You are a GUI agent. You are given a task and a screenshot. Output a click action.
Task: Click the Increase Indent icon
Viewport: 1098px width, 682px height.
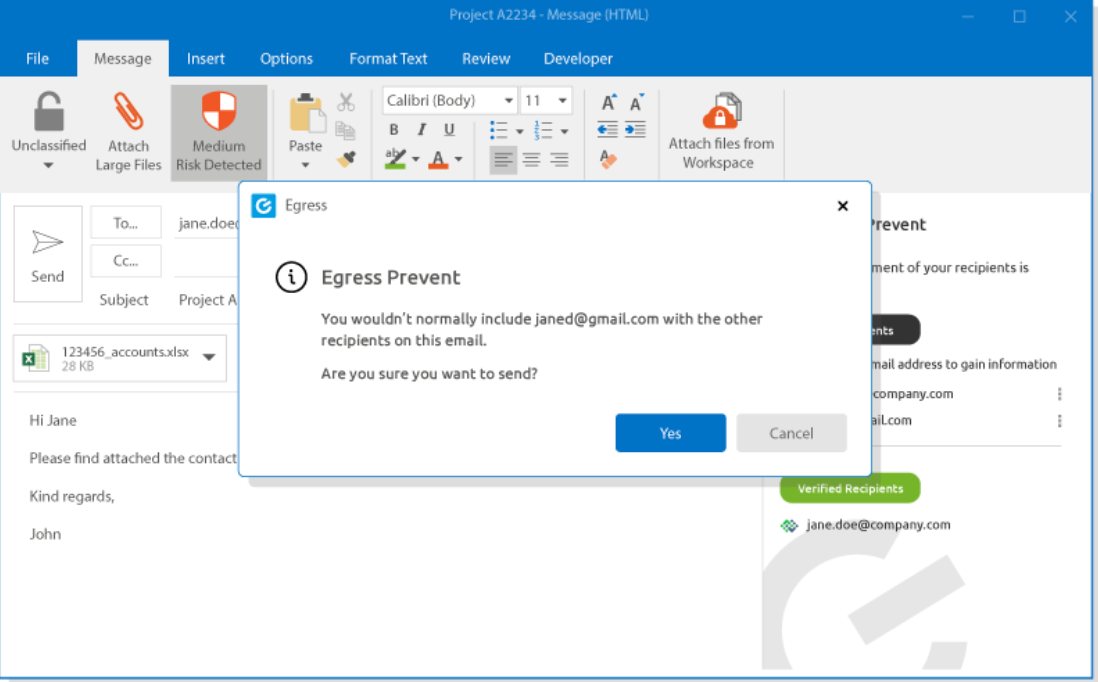[635, 130]
